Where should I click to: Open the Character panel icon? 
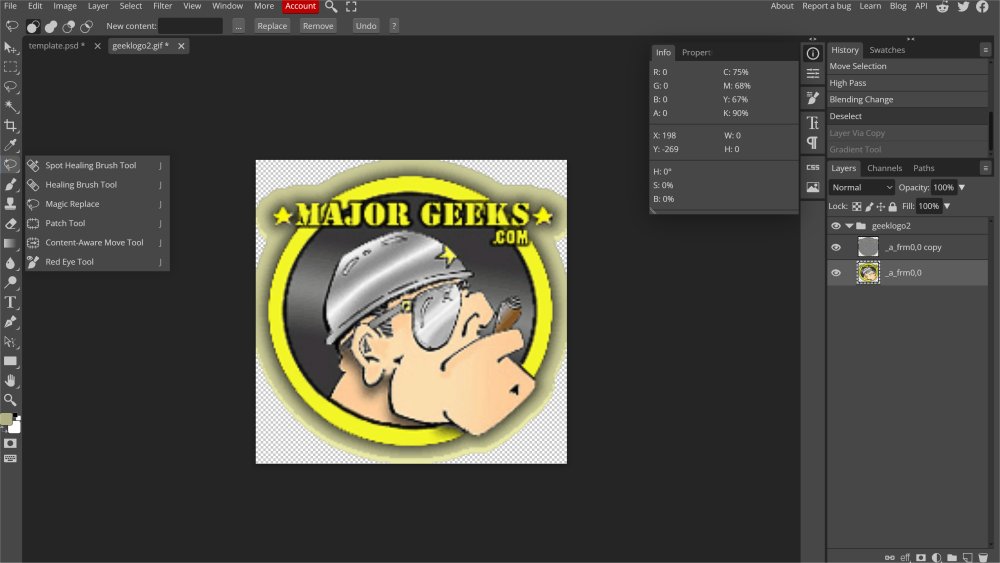[812, 122]
